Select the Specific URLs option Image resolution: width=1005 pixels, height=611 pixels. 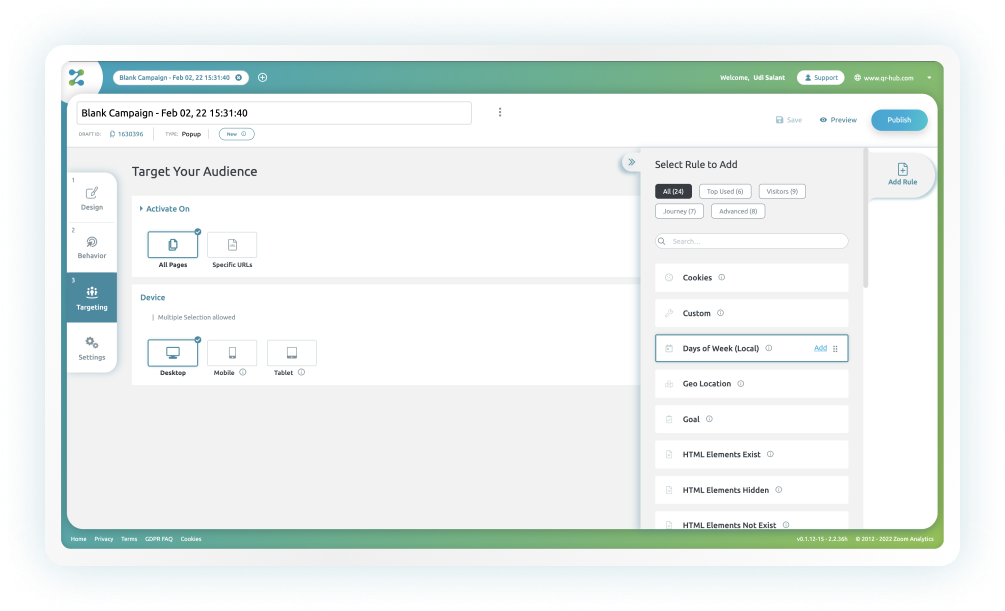point(231,243)
